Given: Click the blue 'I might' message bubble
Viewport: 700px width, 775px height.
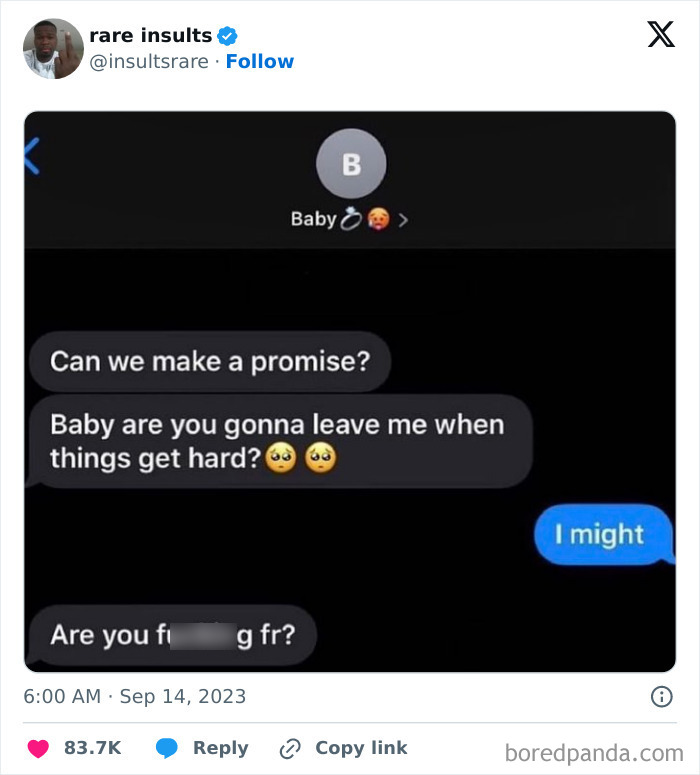Looking at the screenshot, I should point(604,534).
